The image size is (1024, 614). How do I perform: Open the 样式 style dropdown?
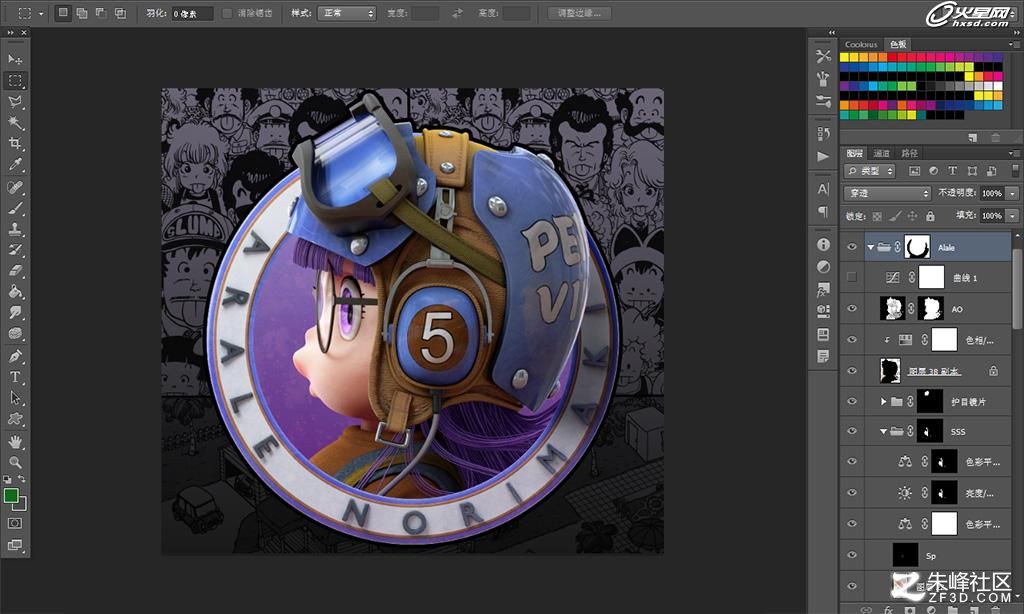pyautogui.click(x=347, y=13)
